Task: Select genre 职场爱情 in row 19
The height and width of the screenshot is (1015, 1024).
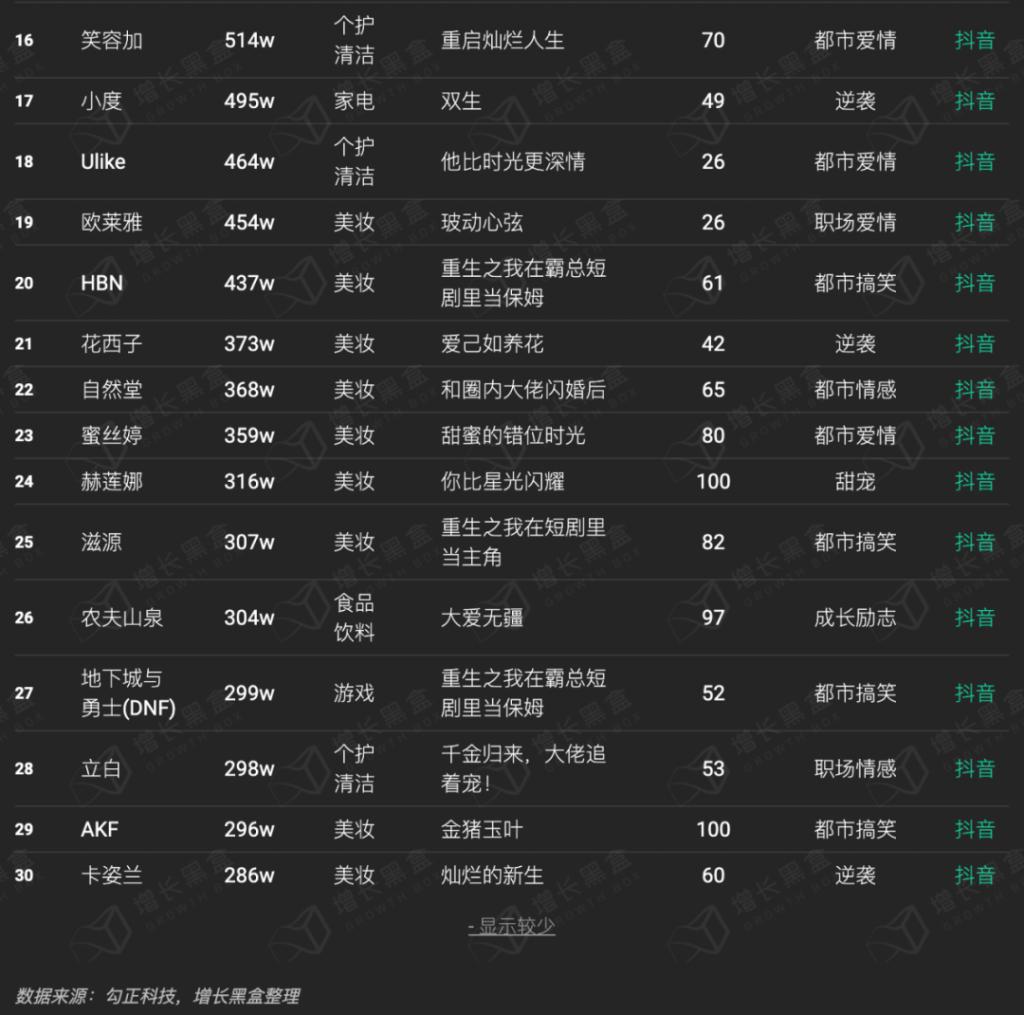Action: coord(855,222)
